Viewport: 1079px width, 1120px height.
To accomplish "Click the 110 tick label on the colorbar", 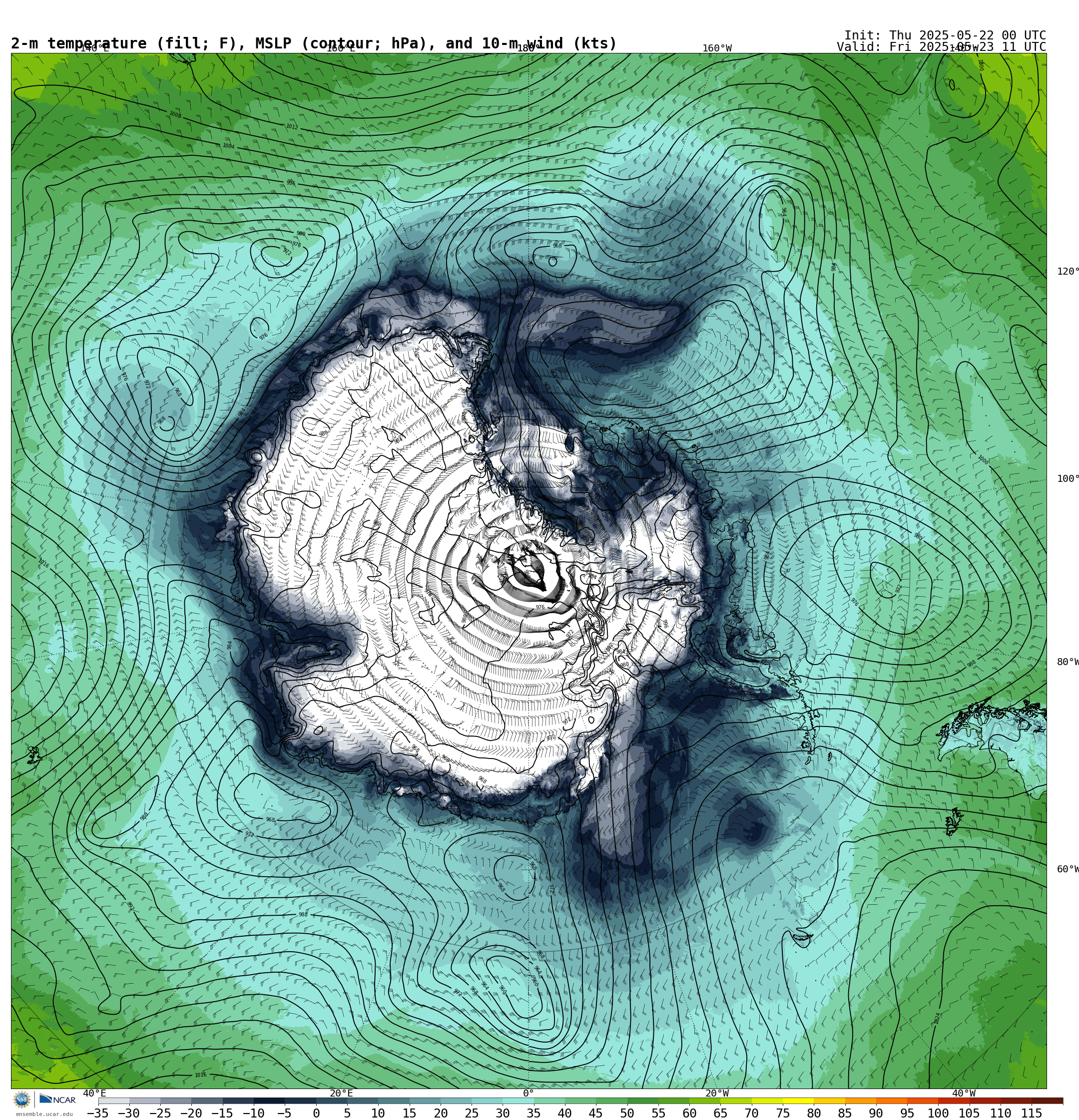I will [1001, 1113].
